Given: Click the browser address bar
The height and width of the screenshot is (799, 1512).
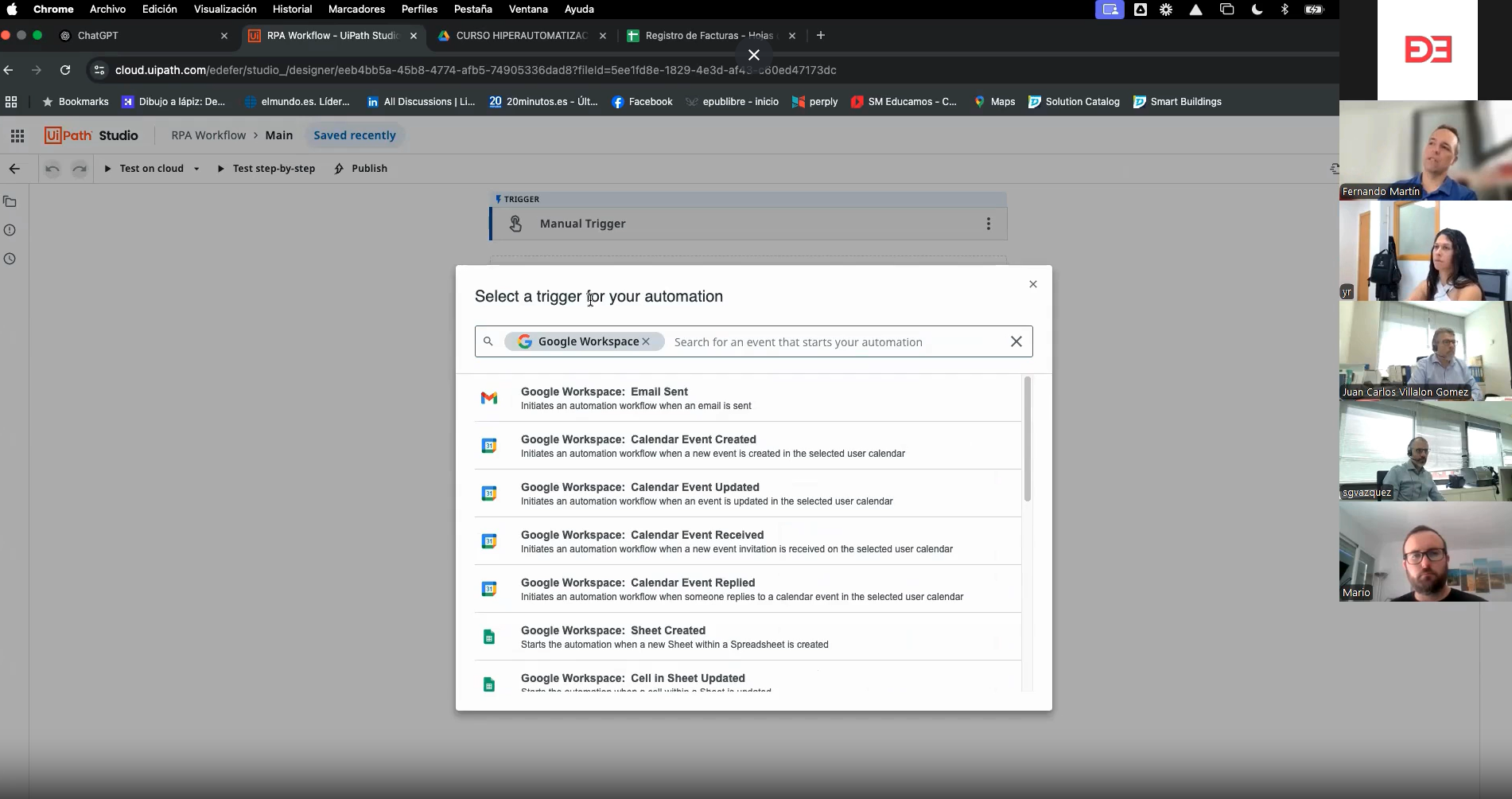Looking at the screenshot, I should (475, 70).
